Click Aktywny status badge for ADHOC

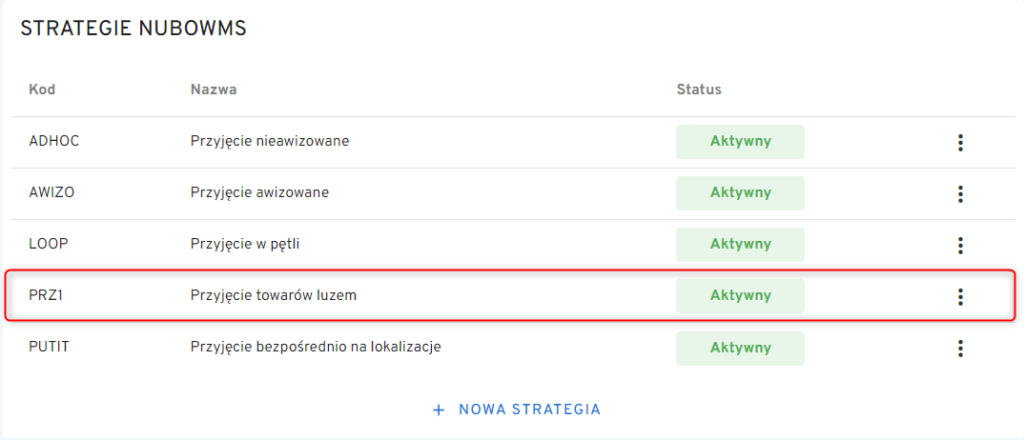coord(740,142)
